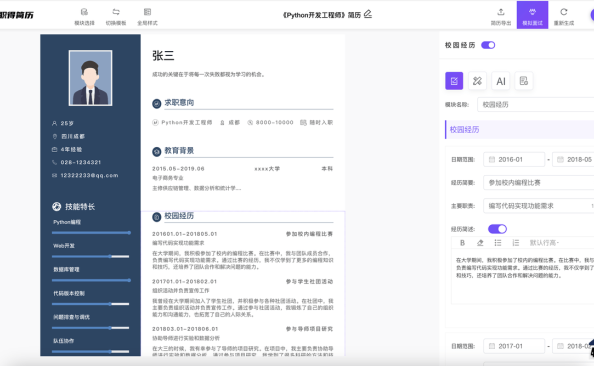The image size is (594, 366).
Task: Click the 经历简要 field 参加校内编程比赛
Action: tap(539, 183)
